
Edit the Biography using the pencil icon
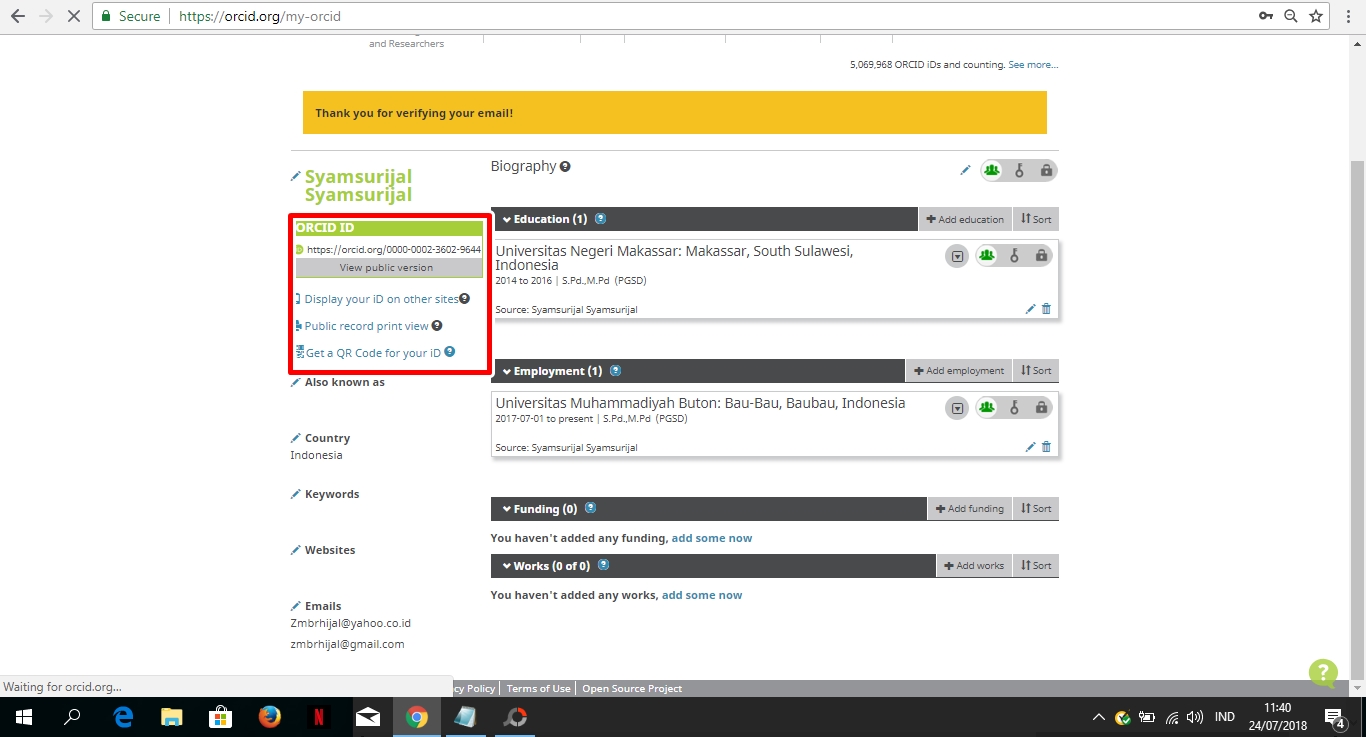point(965,170)
